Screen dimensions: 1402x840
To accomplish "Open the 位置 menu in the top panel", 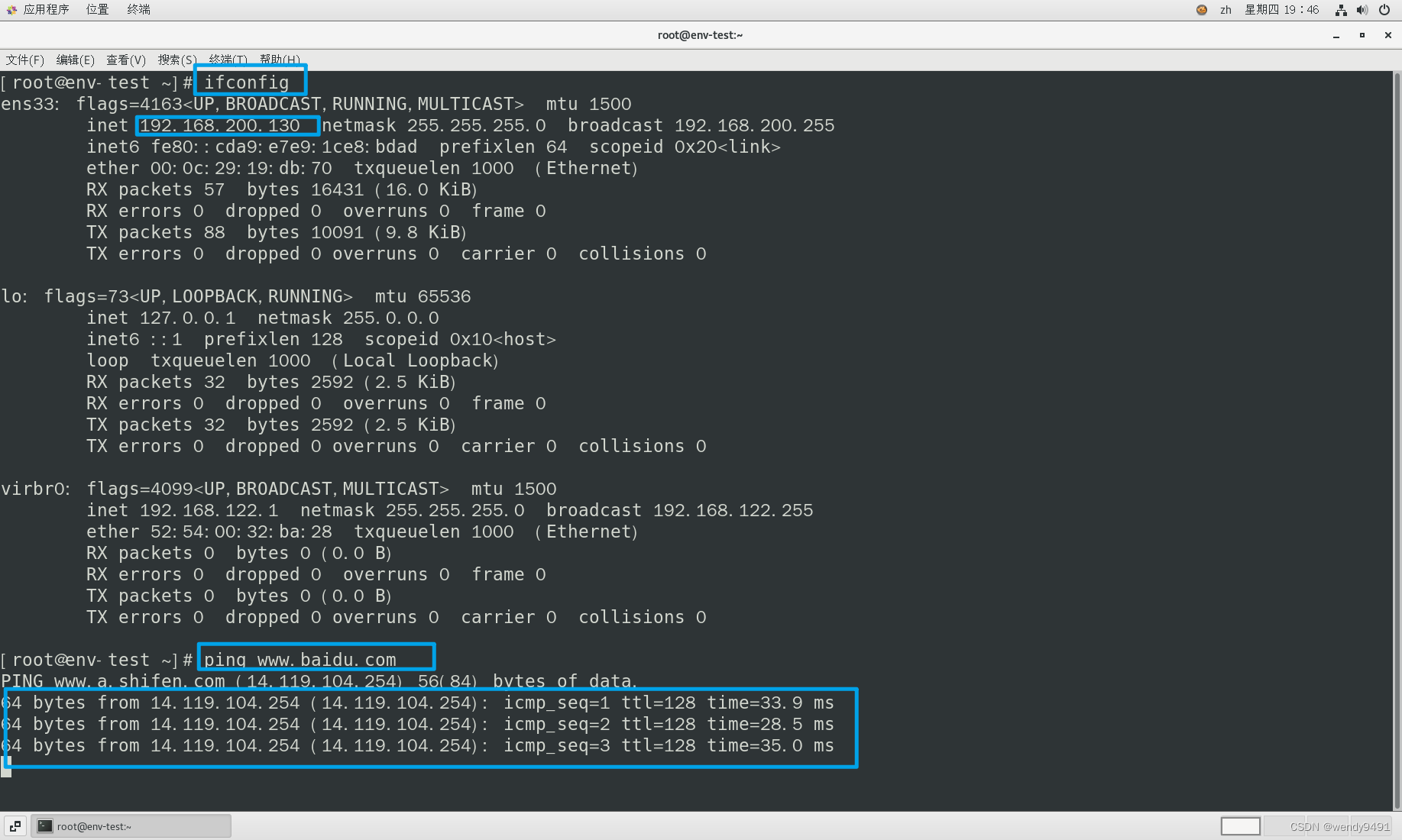I will (96, 9).
